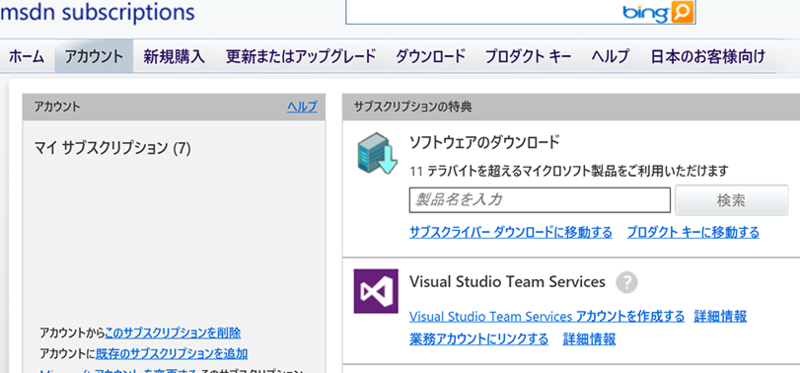Click the ヘルプ link in アカウント panel
Viewport: 800px width, 373px height.
click(x=302, y=107)
